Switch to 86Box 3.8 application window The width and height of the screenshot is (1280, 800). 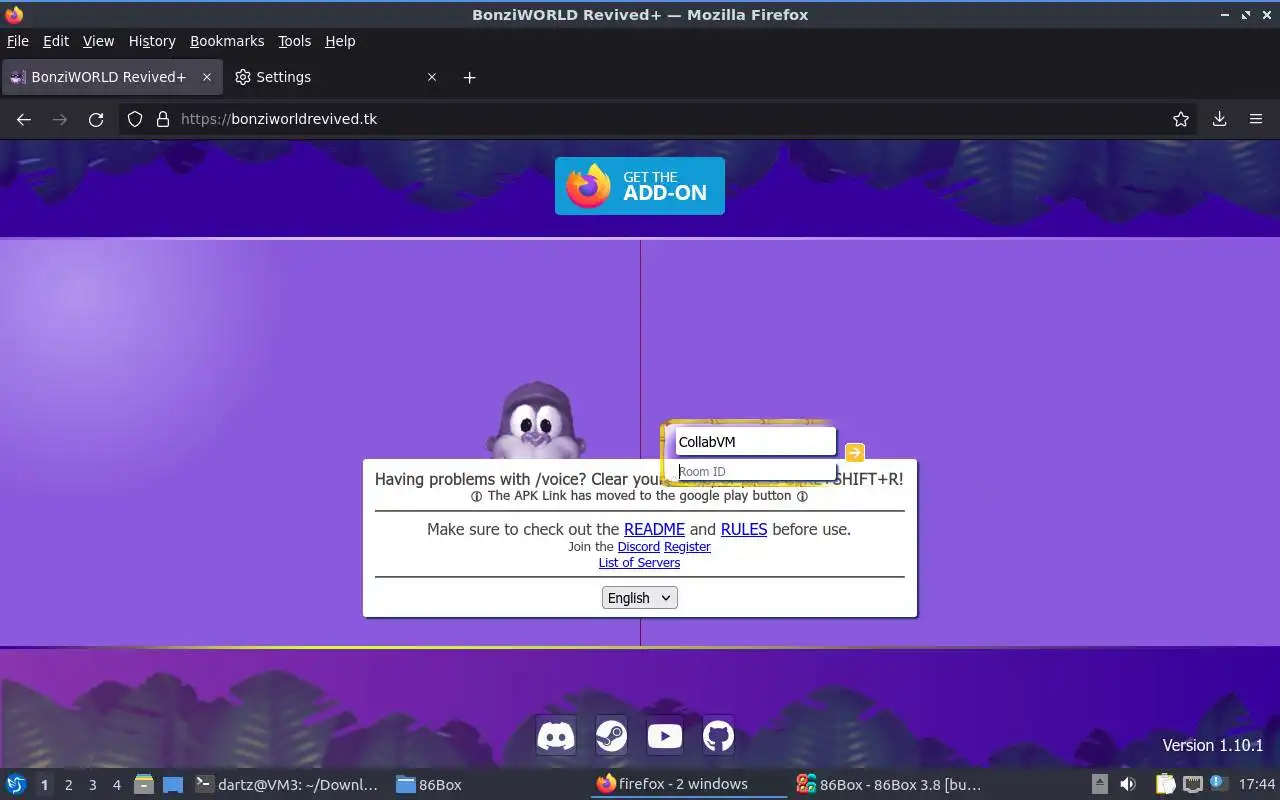point(889,785)
